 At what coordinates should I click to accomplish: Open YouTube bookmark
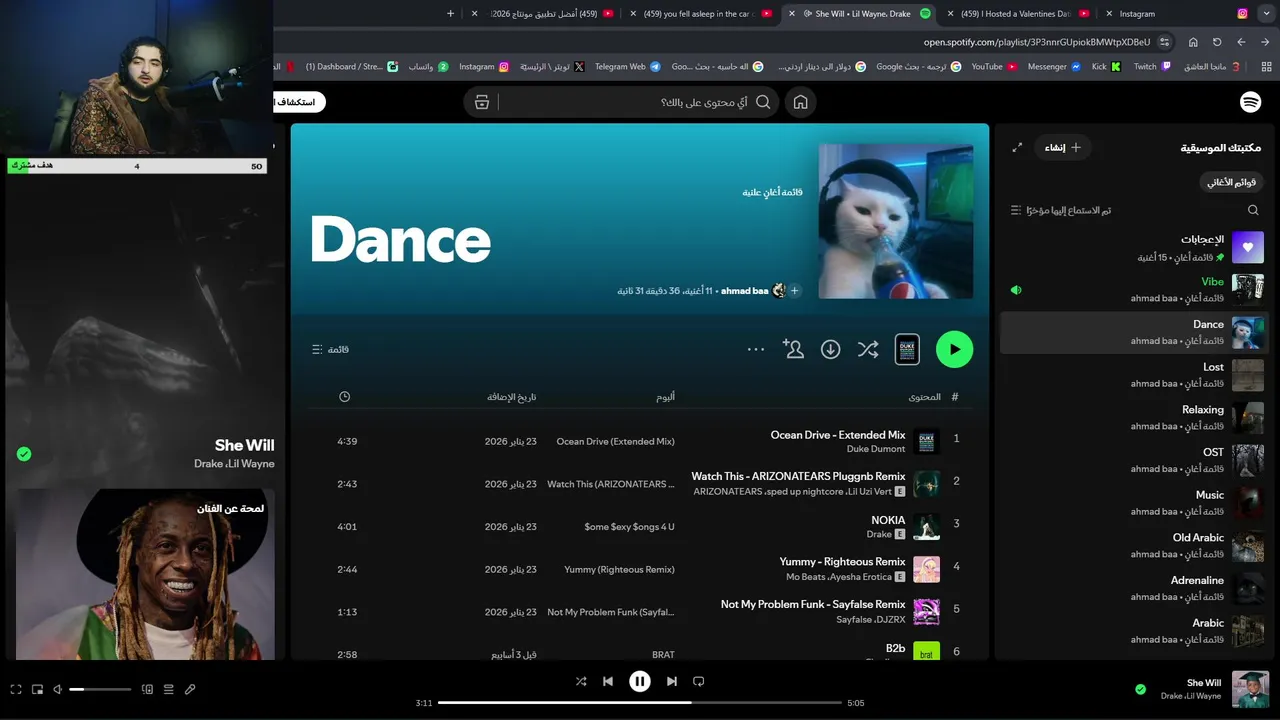pos(994,66)
